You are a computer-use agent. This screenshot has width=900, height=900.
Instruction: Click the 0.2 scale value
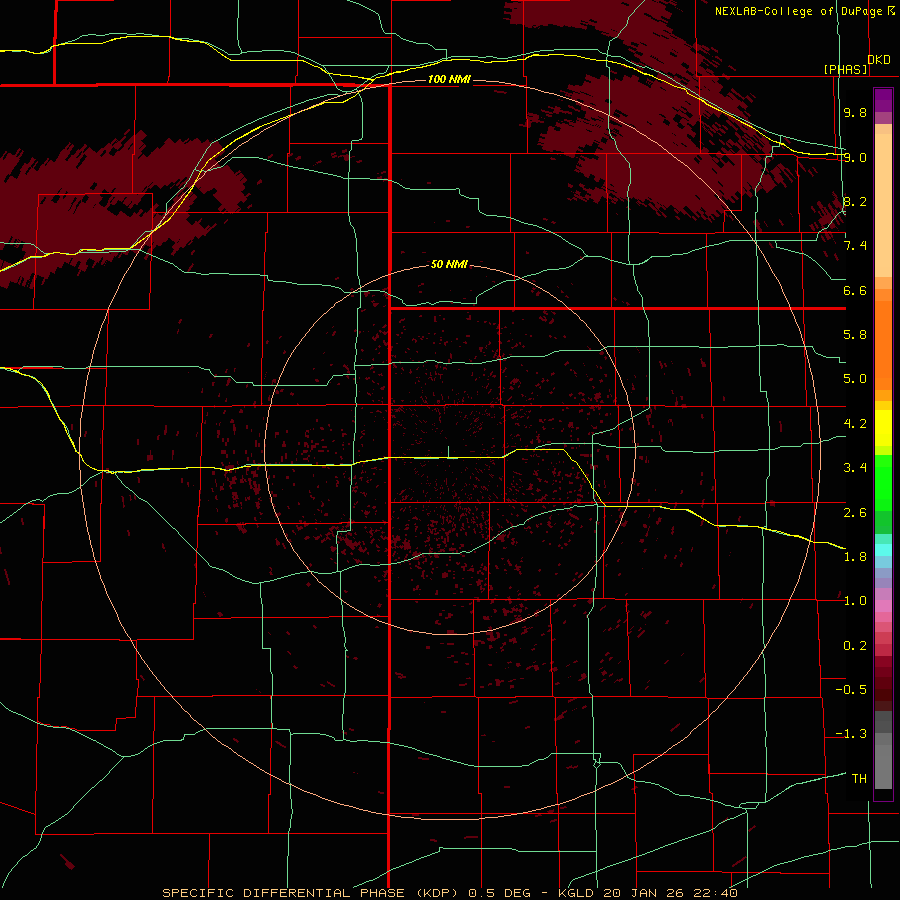[x=855, y=646]
